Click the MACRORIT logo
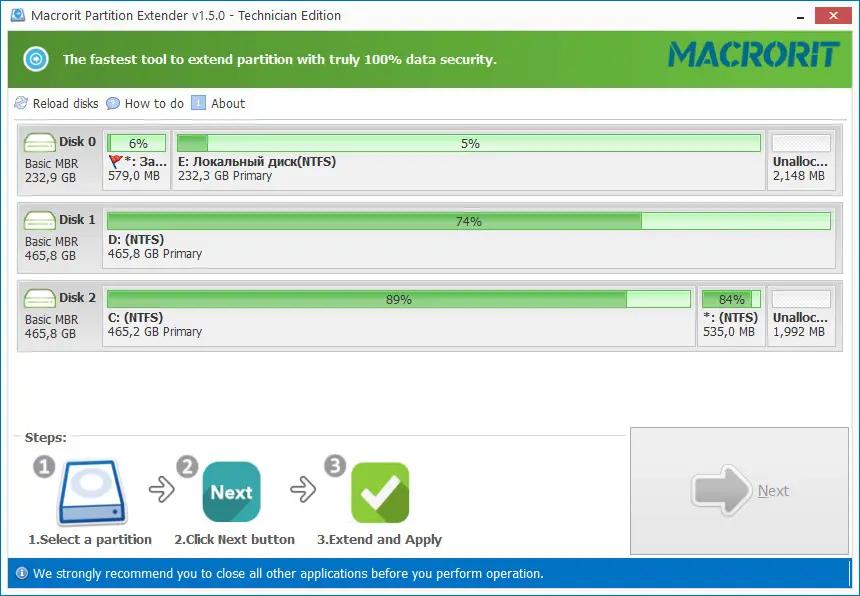The width and height of the screenshot is (860, 596). tap(754, 55)
